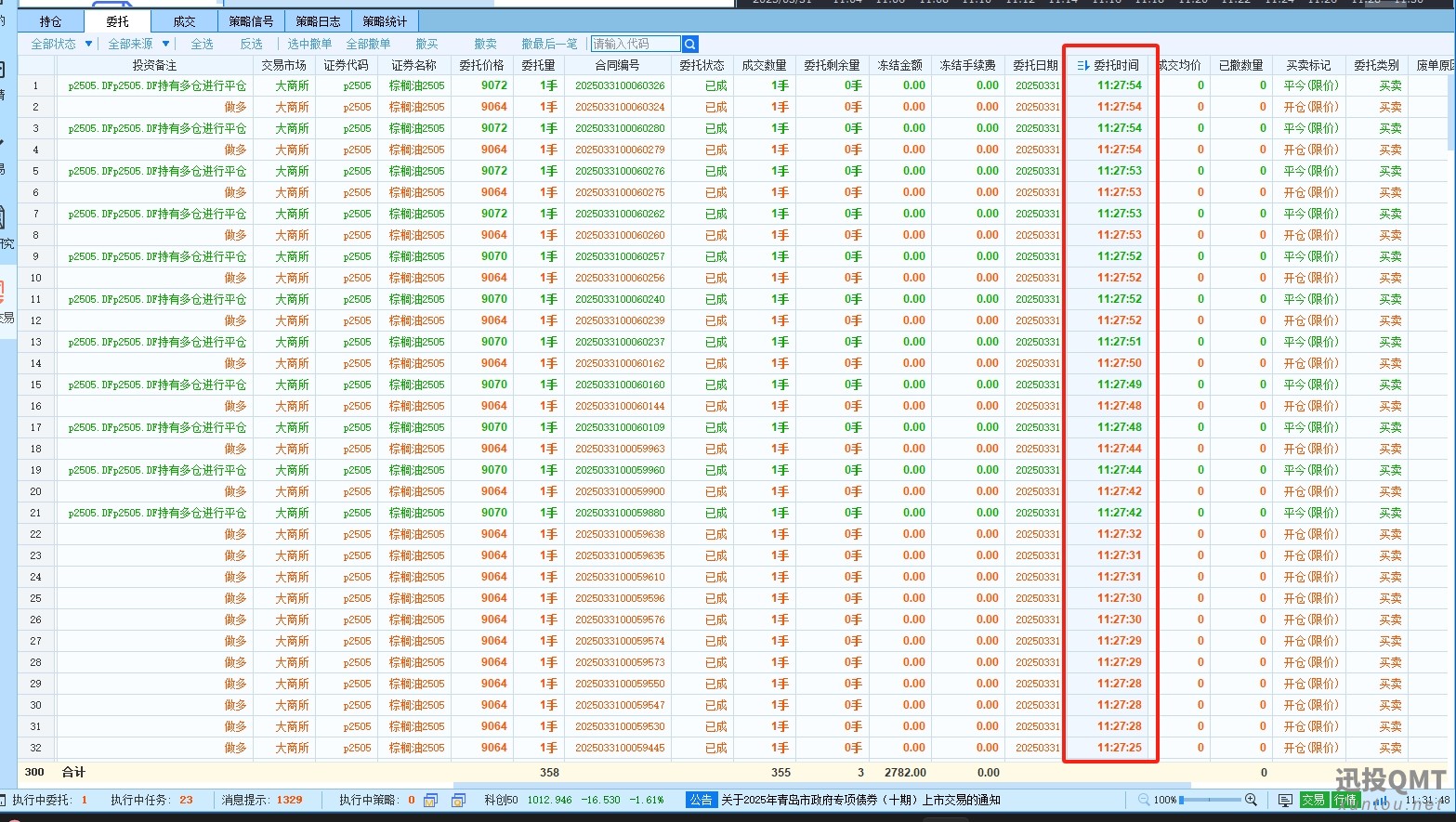
Task: Click the 合计 totals row label
Action: coord(73,772)
